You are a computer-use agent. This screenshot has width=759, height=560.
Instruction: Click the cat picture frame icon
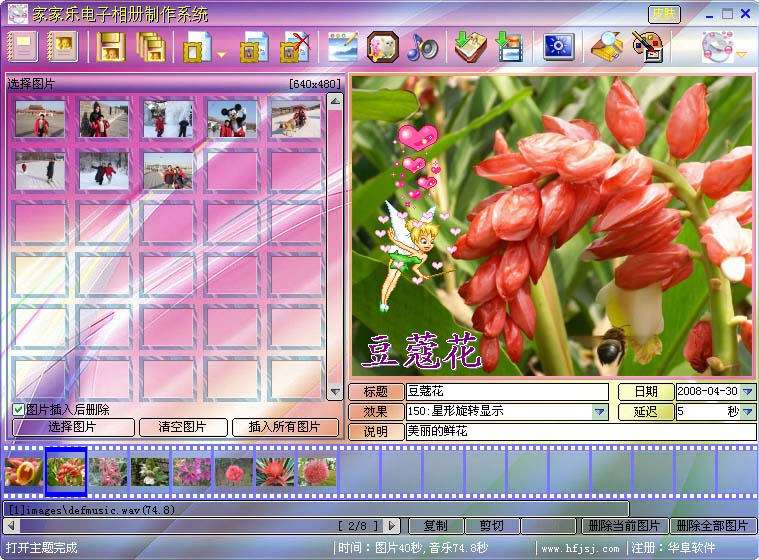[382, 47]
